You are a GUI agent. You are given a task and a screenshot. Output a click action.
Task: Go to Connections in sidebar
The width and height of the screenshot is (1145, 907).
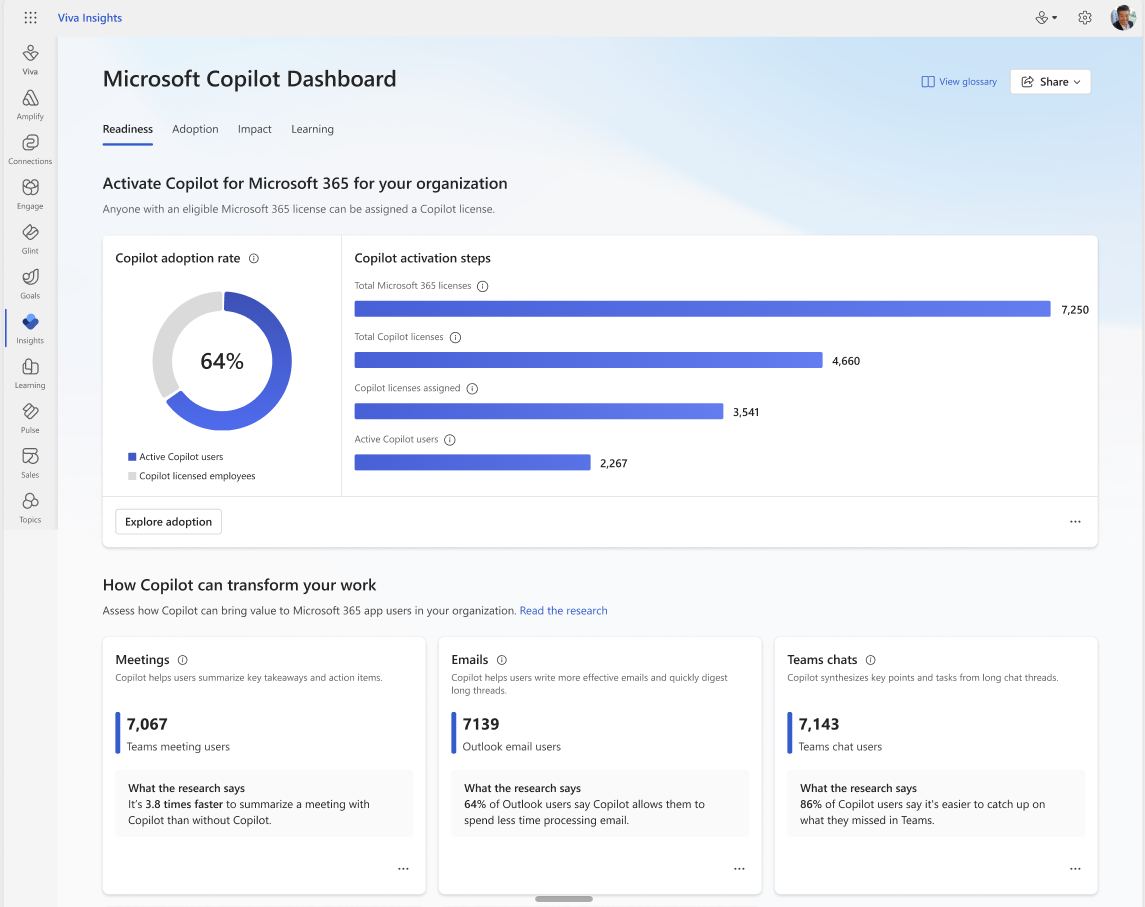coord(30,150)
